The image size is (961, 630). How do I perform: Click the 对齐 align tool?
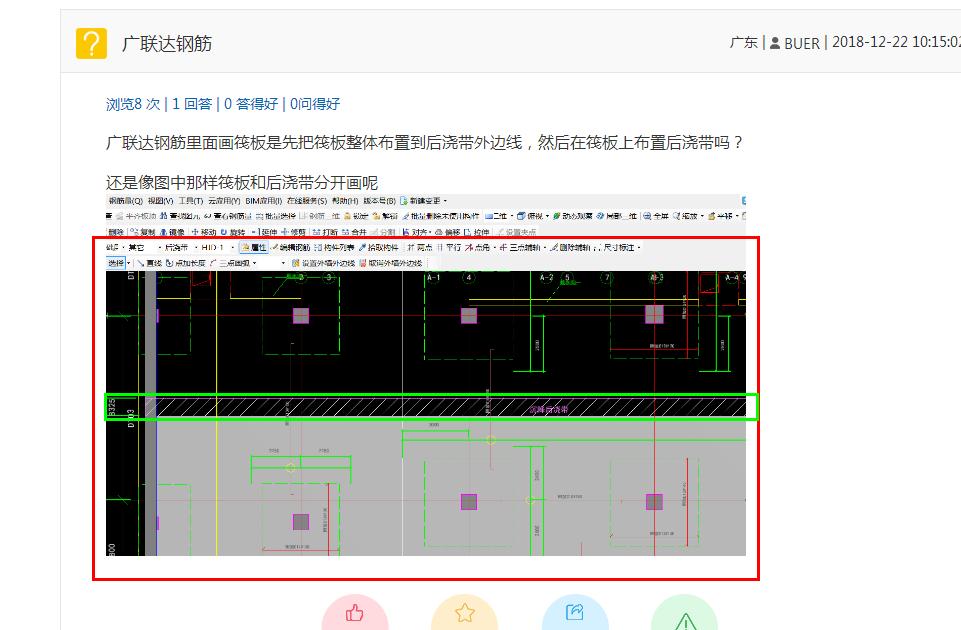[417, 232]
